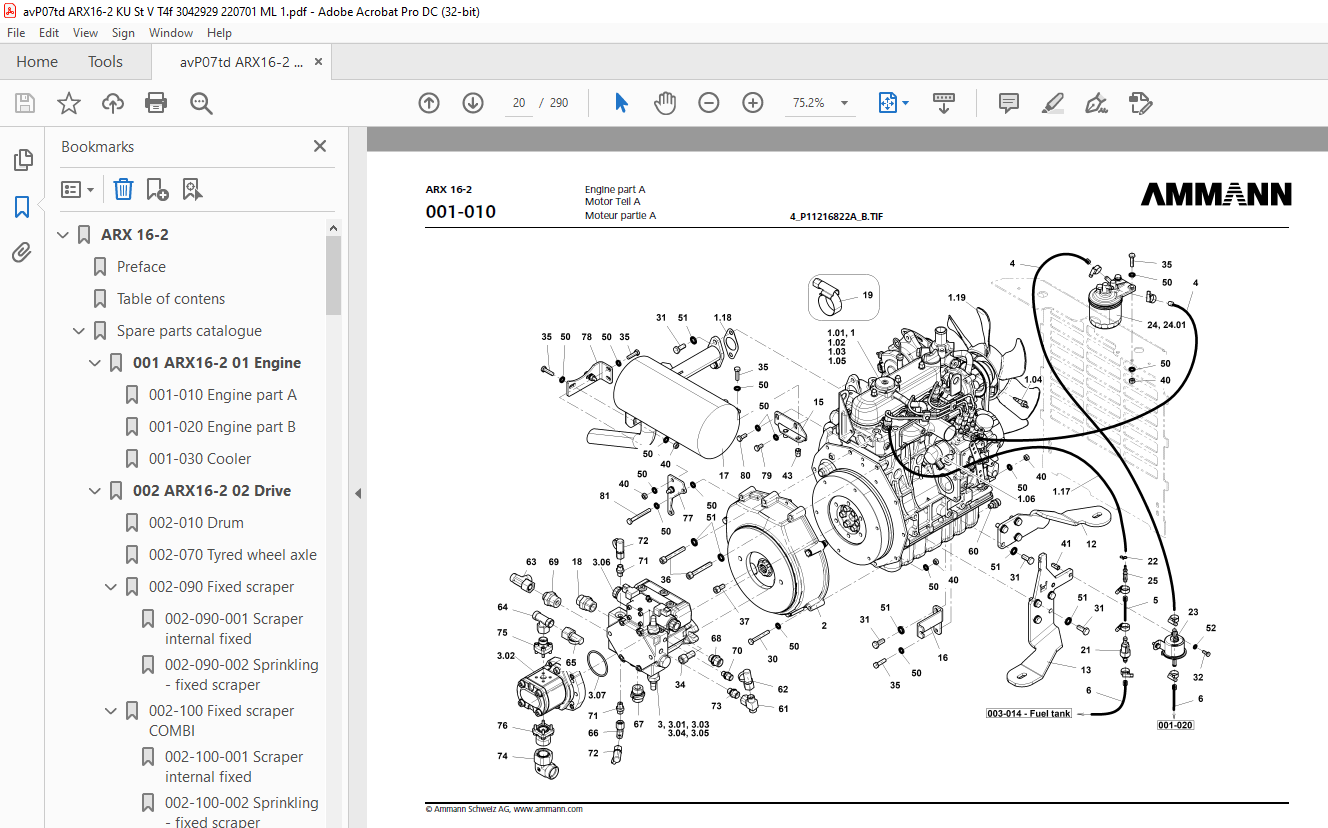
Task: Find the current bookmark
Action: pos(192,189)
